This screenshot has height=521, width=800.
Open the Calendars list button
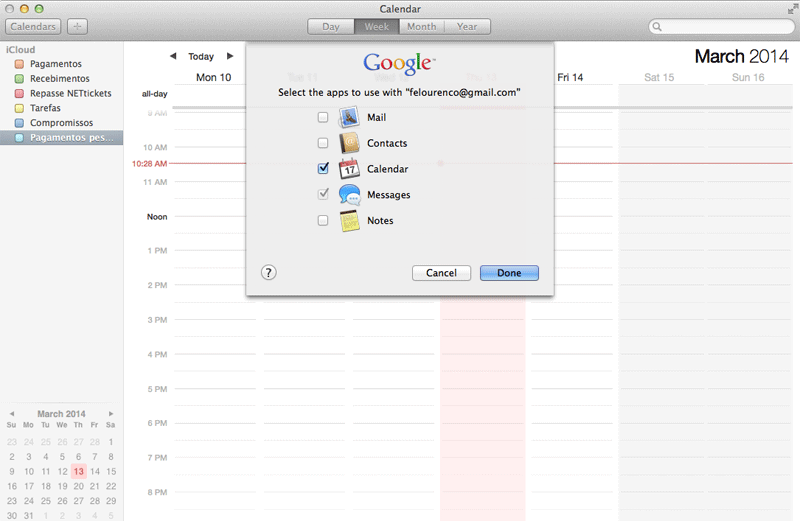[33, 27]
